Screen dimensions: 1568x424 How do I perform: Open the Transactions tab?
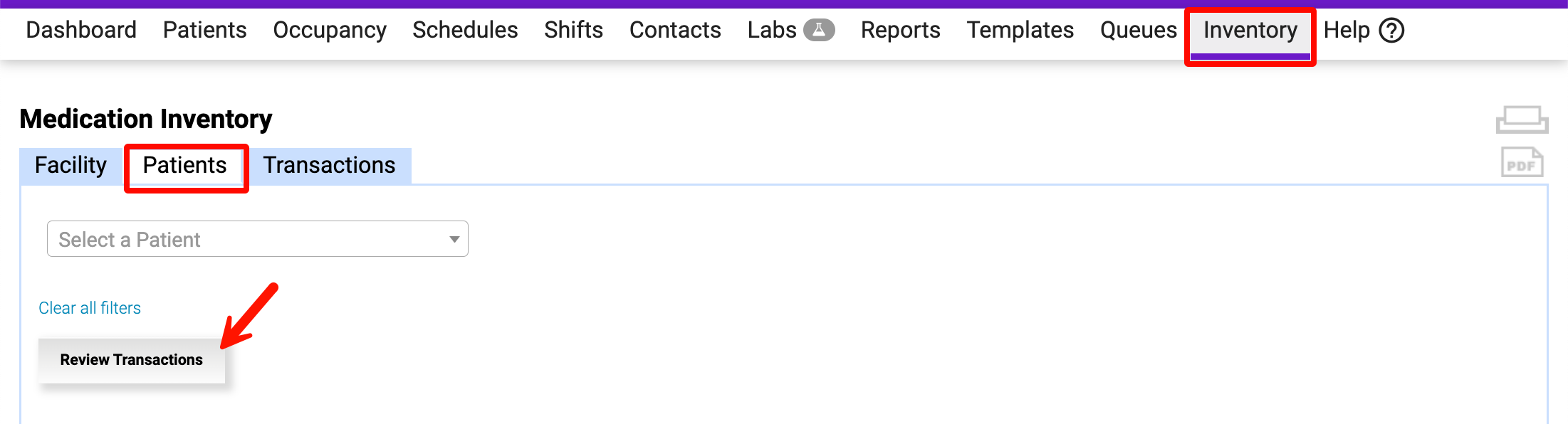[x=330, y=165]
